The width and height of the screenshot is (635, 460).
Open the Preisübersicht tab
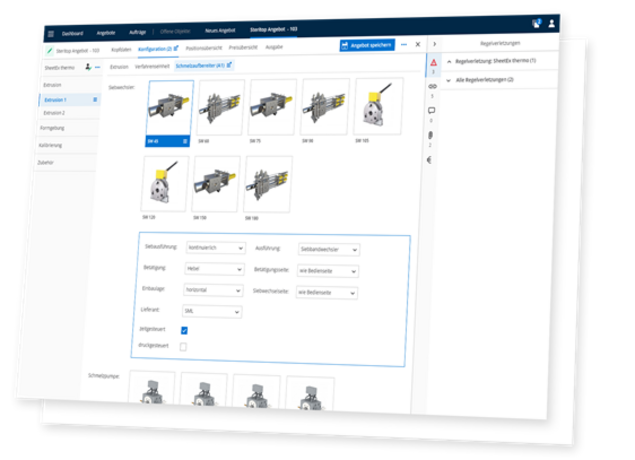coord(243,47)
